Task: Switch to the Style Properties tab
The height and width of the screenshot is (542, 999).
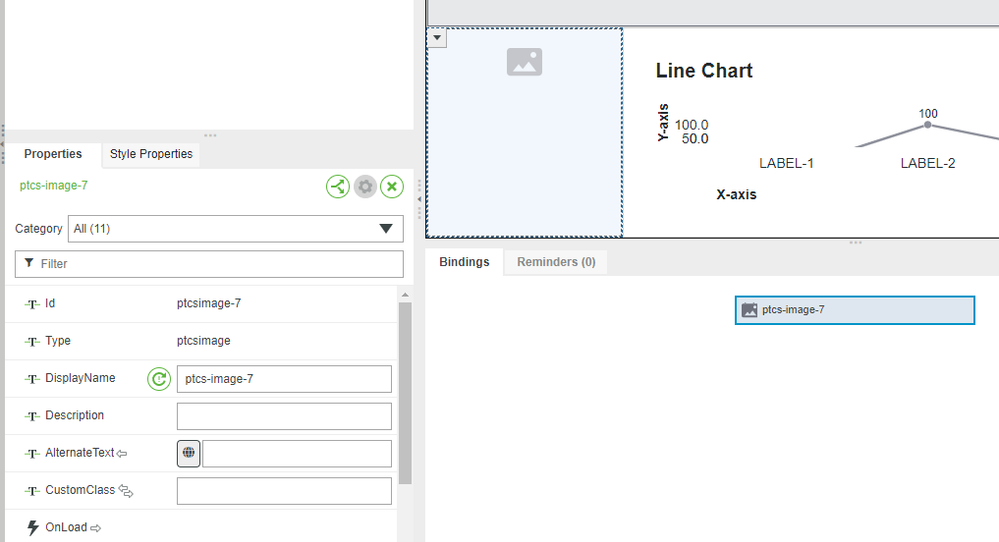Action: pyautogui.click(x=151, y=154)
